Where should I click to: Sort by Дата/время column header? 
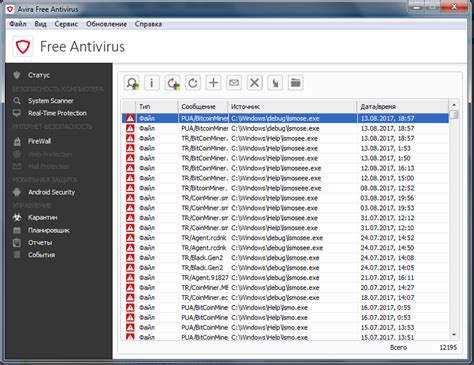[403, 107]
